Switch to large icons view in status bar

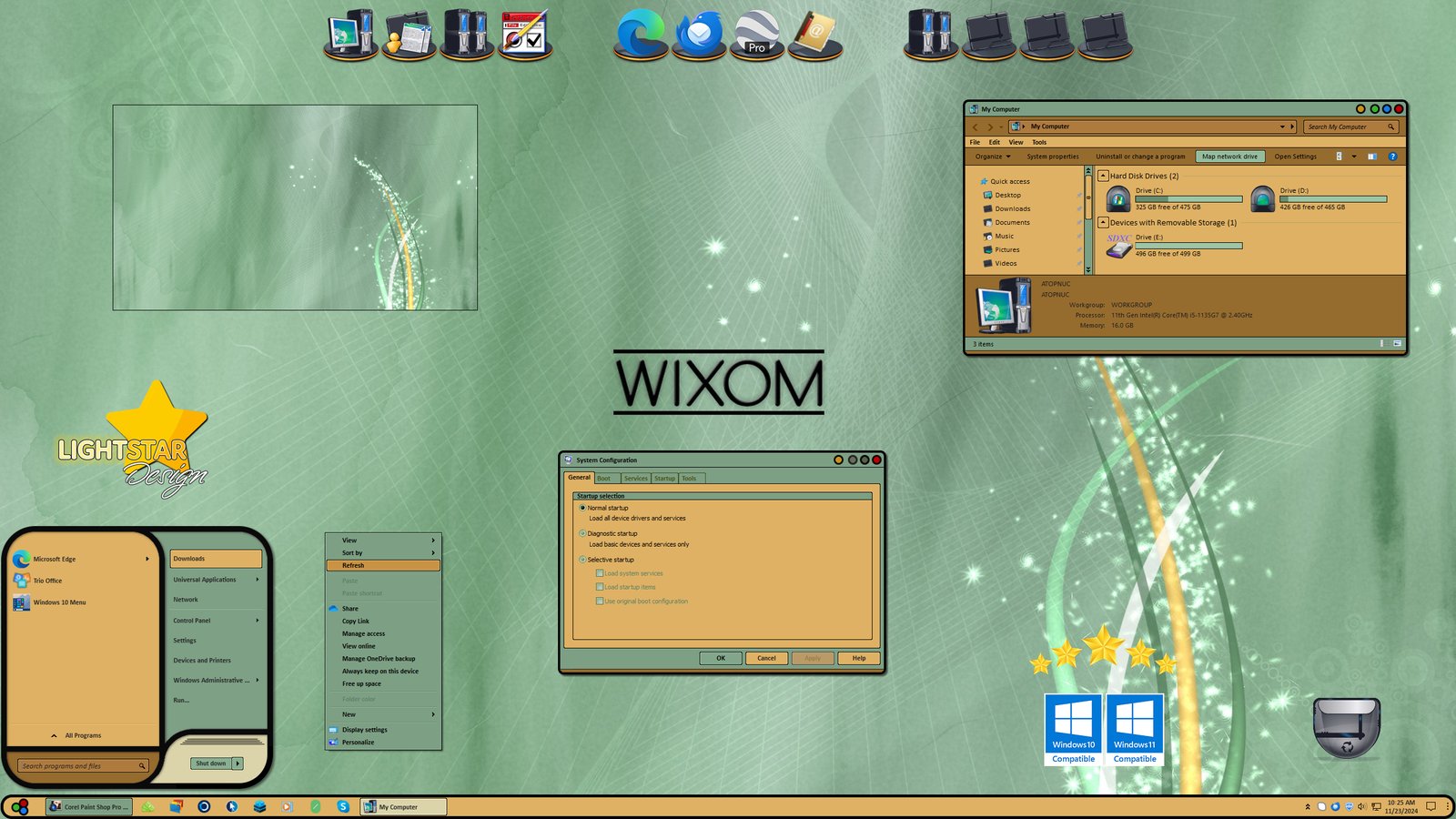pos(1397,344)
